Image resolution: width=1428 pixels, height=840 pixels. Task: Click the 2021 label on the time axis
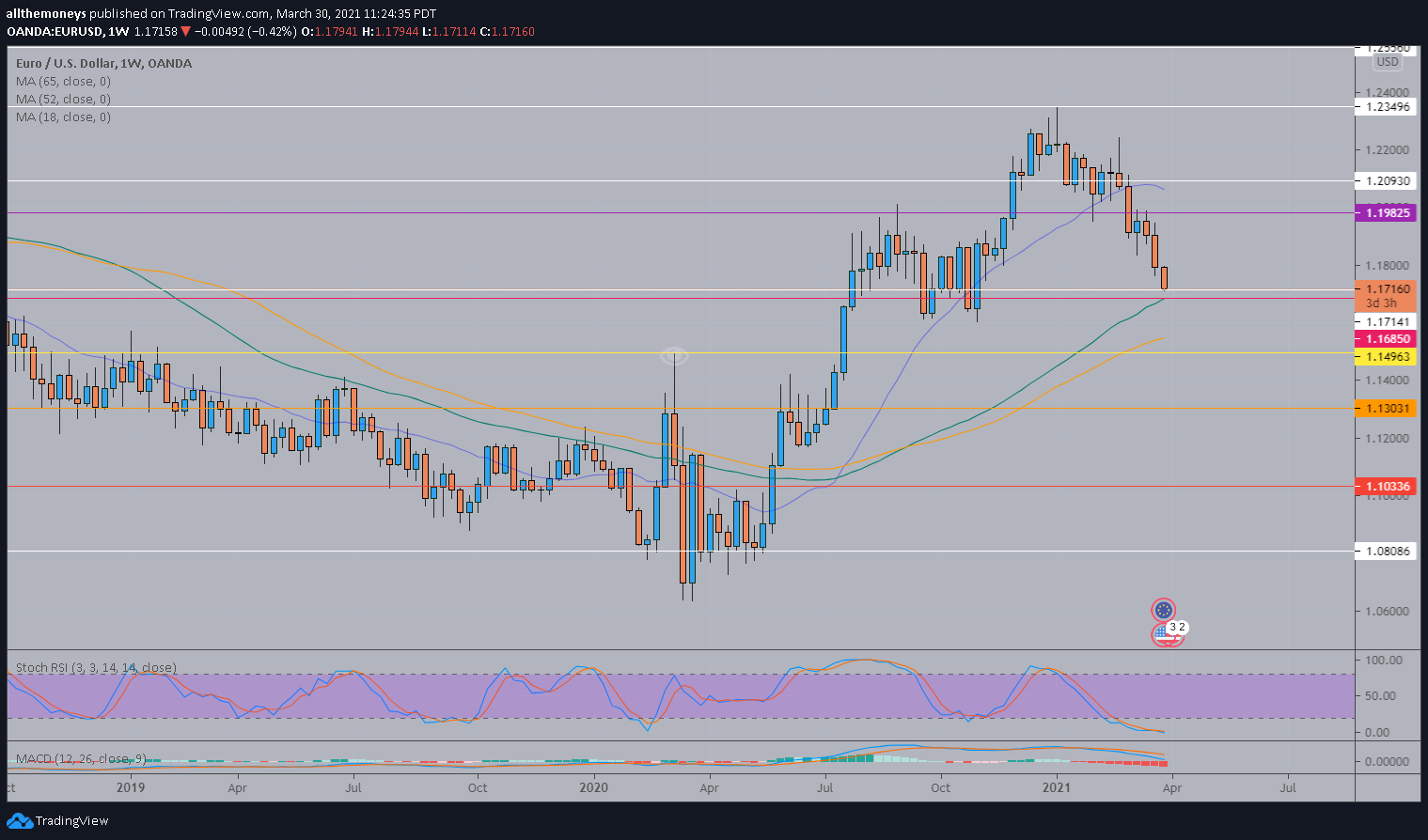1057,788
